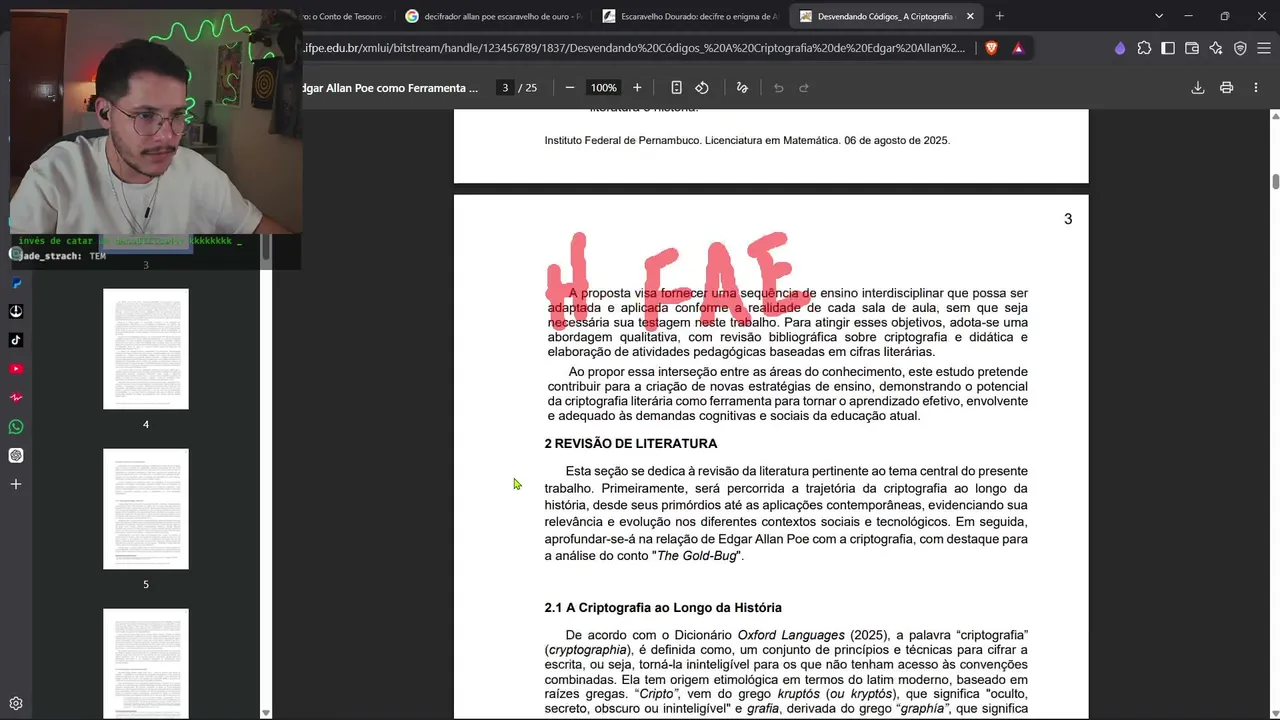
Task: Redo the PDF annotation
Action: [x=804, y=88]
